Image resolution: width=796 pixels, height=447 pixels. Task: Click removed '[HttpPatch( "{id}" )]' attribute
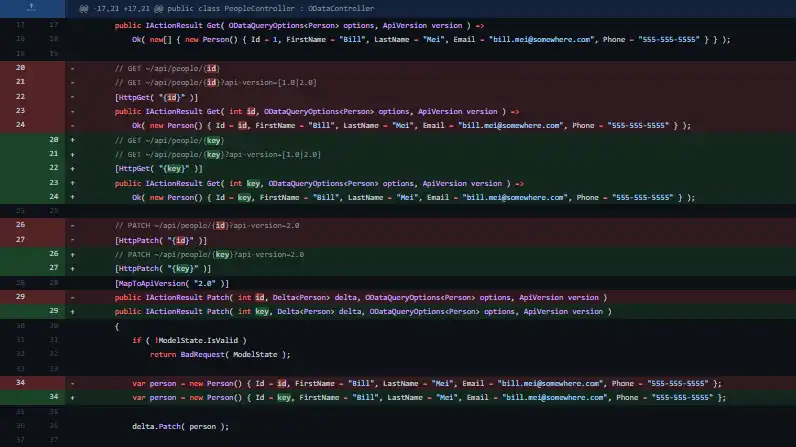(x=160, y=240)
